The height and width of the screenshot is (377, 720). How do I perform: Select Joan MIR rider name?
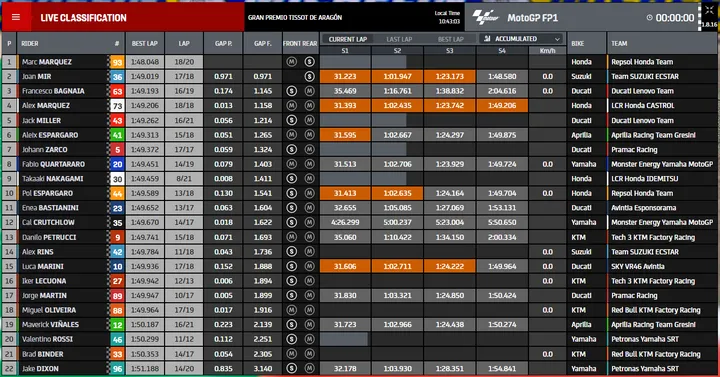click(x=37, y=77)
